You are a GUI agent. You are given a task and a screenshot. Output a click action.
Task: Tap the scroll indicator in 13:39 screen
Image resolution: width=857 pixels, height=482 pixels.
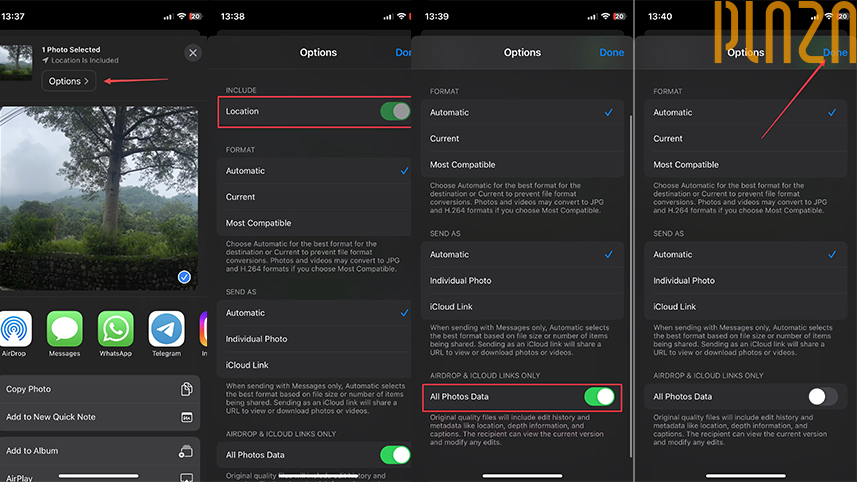point(631,286)
